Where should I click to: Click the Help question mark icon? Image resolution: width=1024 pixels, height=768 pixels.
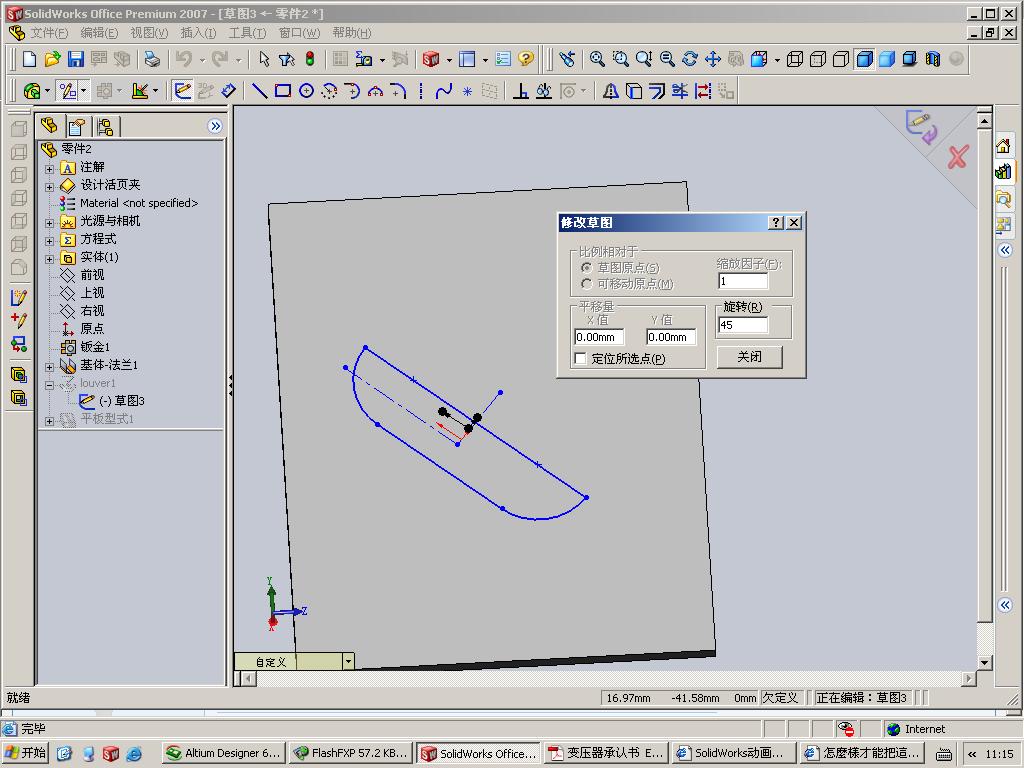(x=526, y=59)
